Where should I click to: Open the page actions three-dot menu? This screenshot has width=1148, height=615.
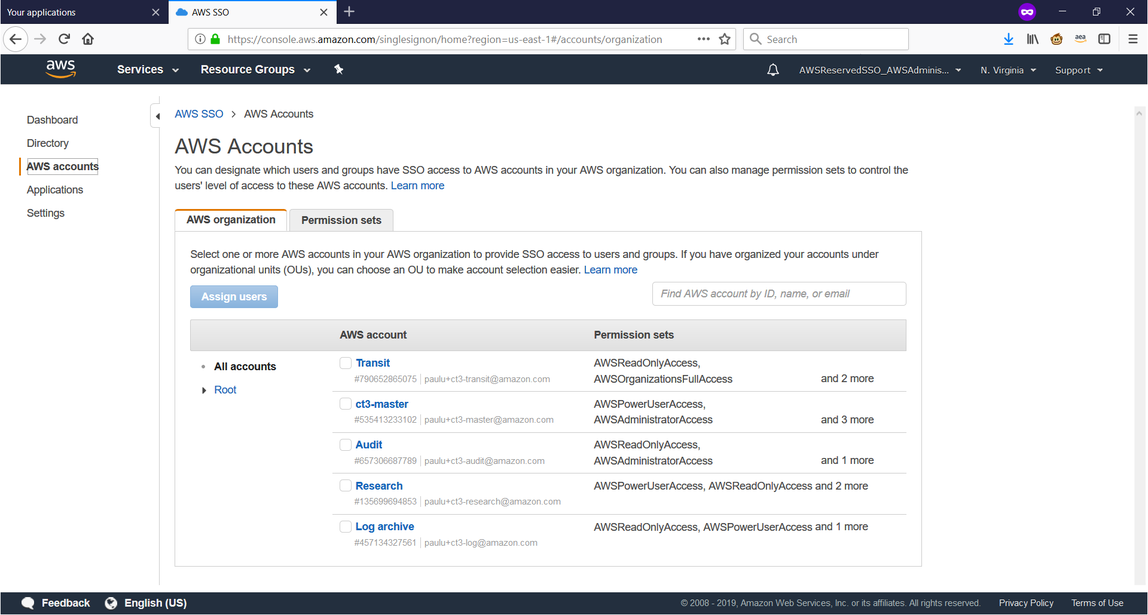click(x=704, y=39)
